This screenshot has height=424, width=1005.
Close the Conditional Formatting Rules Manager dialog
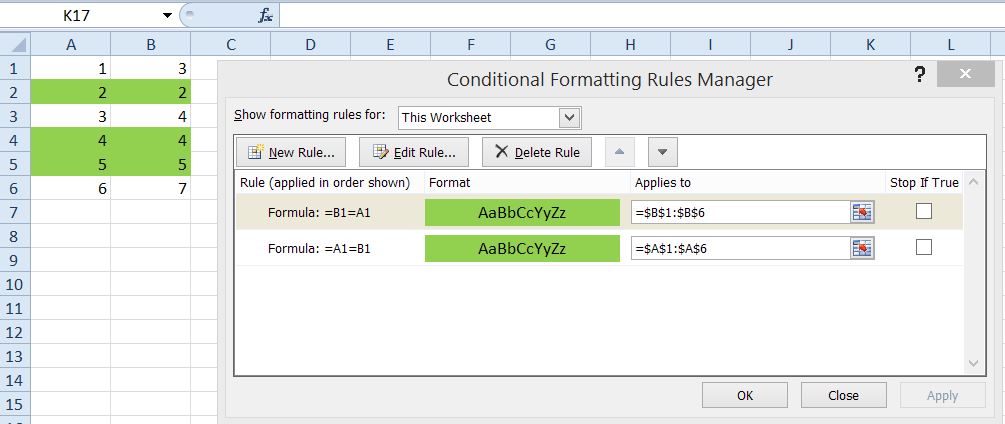pyautogui.click(x=963, y=77)
